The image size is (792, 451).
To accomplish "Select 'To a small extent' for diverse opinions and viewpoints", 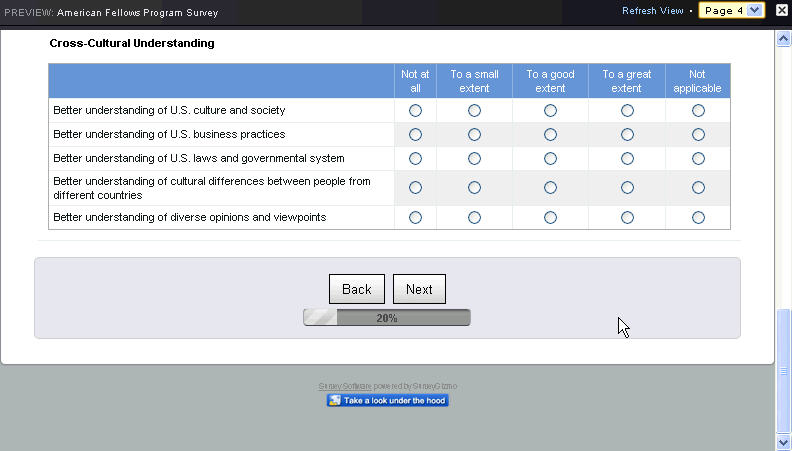I will click(474, 218).
